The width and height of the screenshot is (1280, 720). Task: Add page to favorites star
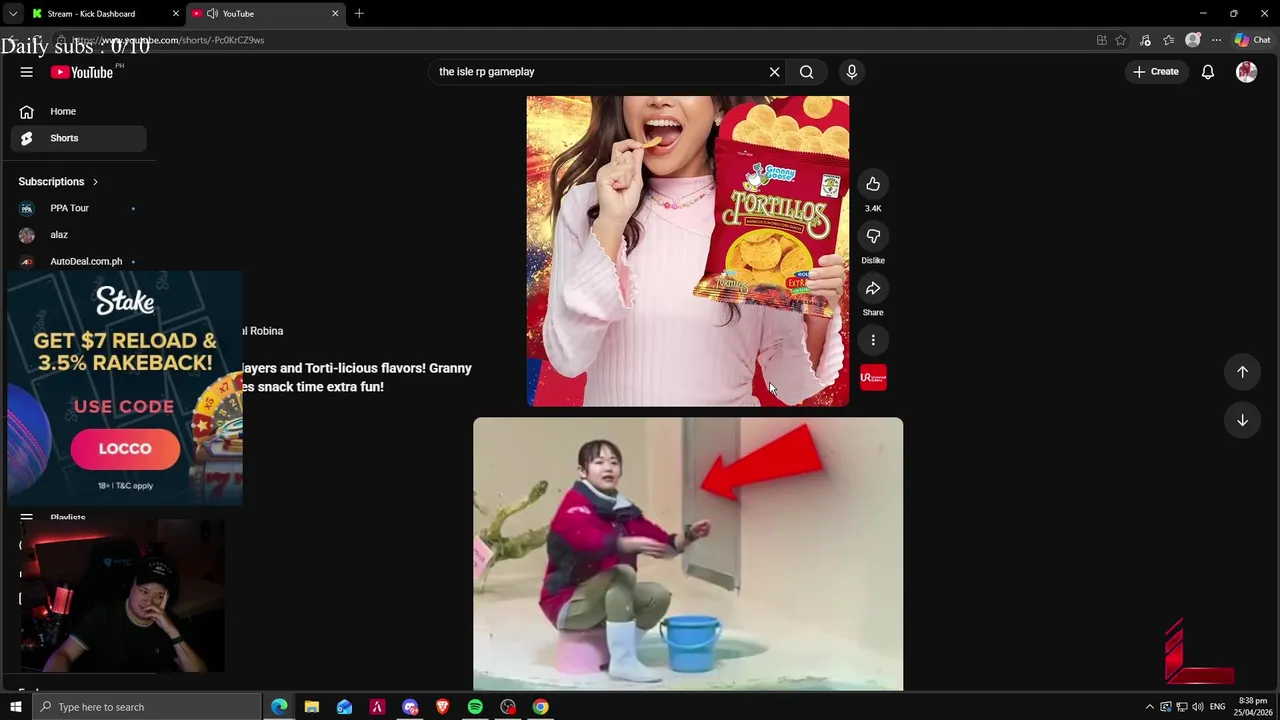pyautogui.click(x=1121, y=40)
